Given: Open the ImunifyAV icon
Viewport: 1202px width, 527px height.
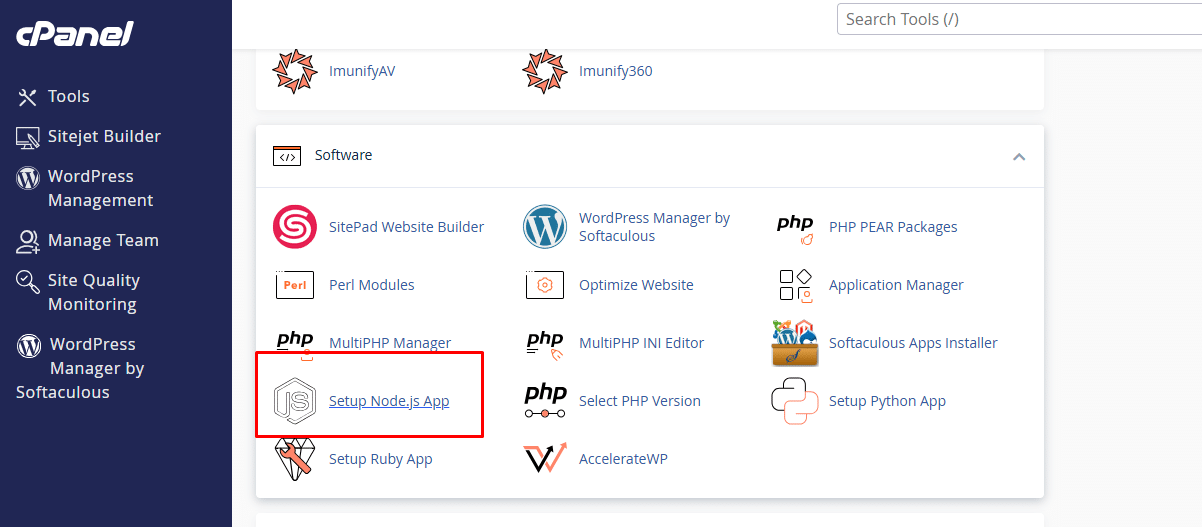Looking at the screenshot, I should (294, 71).
